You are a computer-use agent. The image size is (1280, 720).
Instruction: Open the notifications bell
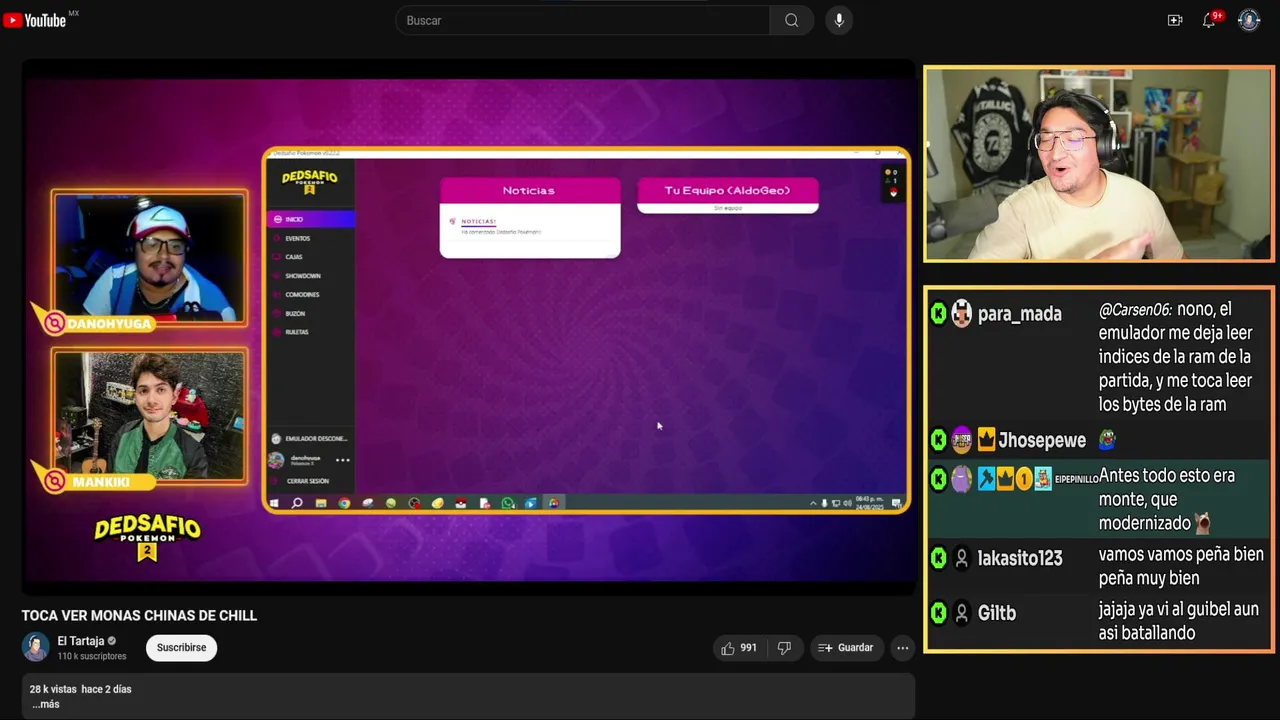click(x=1209, y=20)
